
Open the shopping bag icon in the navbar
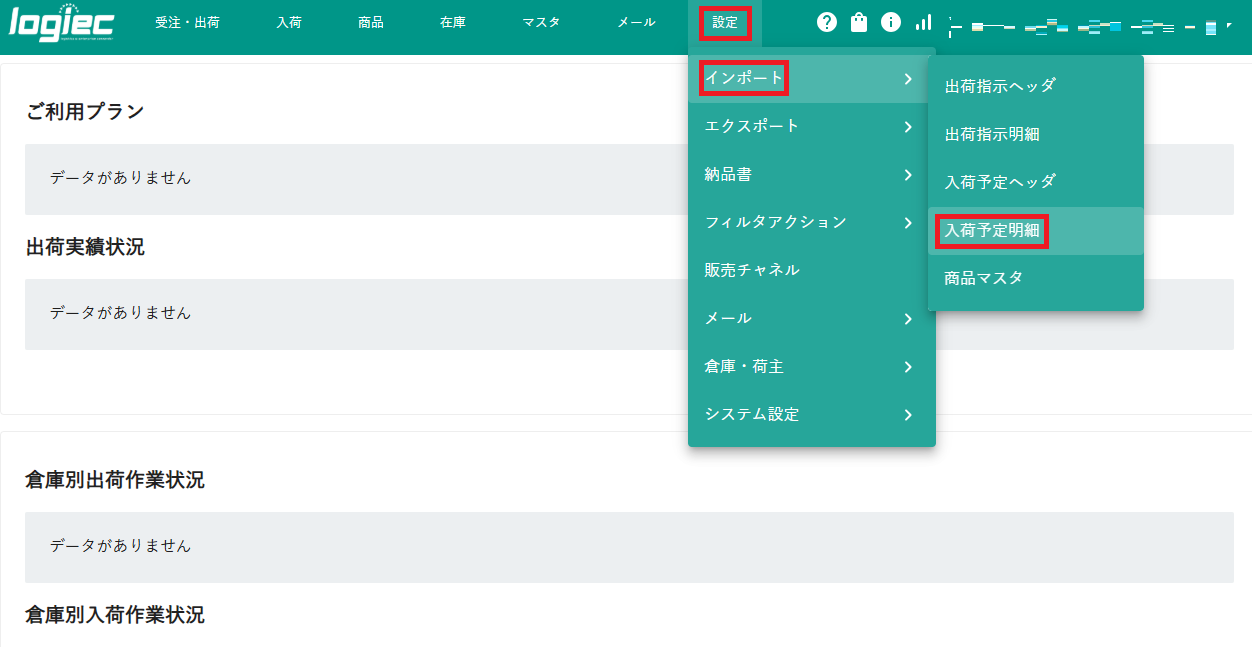[x=858, y=21]
